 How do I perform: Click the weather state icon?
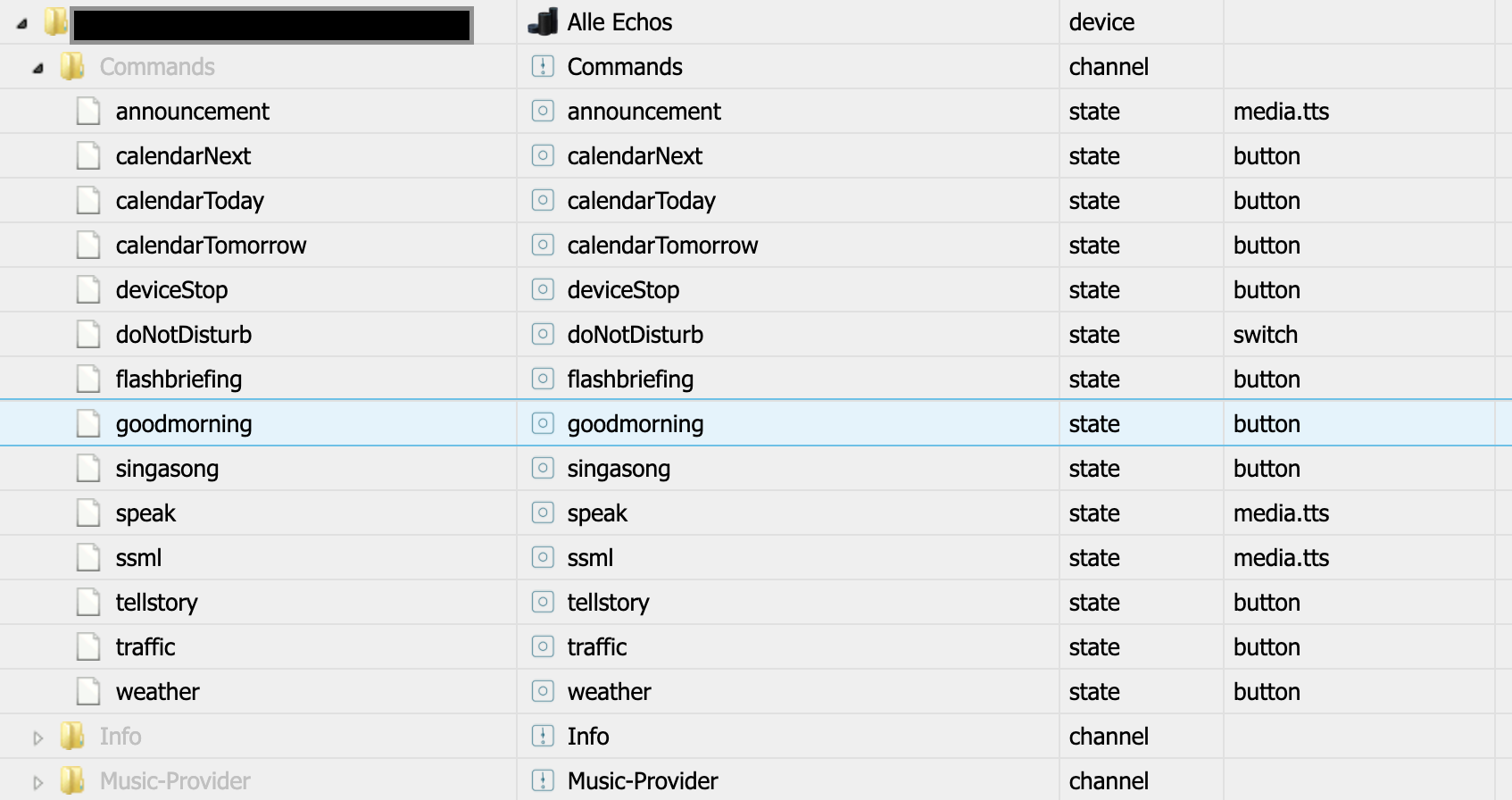(x=543, y=692)
